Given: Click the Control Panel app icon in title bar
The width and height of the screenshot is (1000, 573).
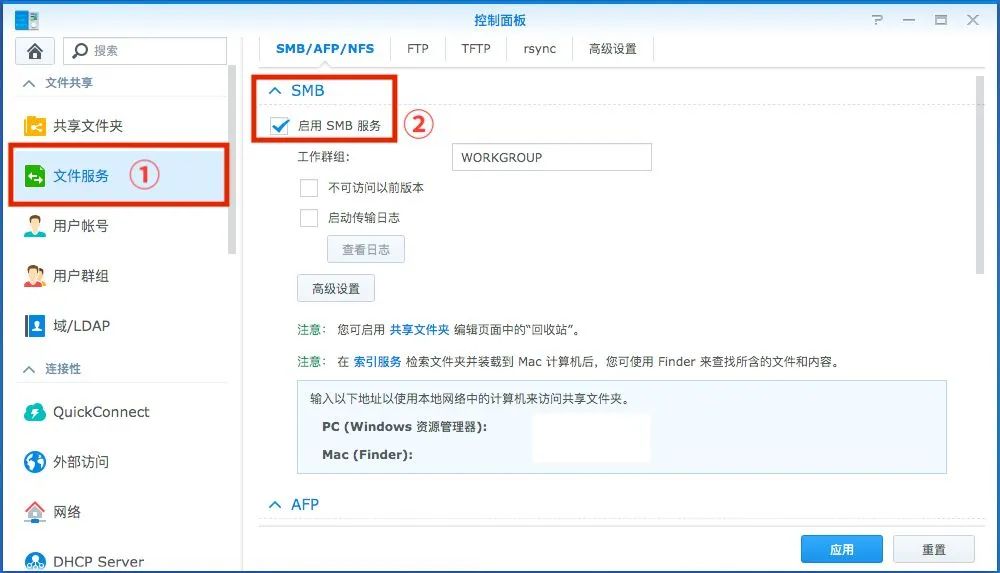Looking at the screenshot, I should pyautogui.click(x=27, y=20).
